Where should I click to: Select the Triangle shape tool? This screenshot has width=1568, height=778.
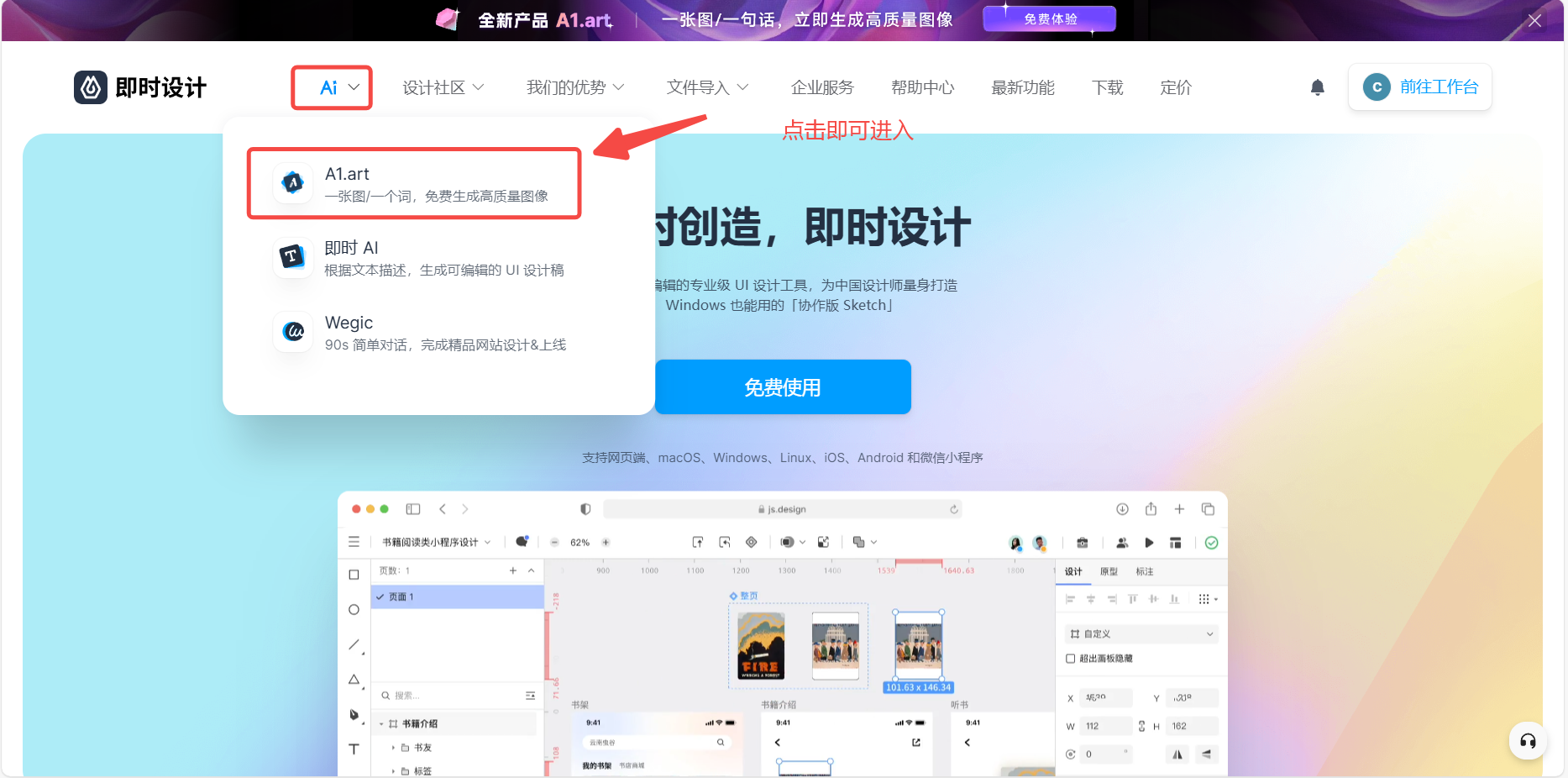point(354,680)
